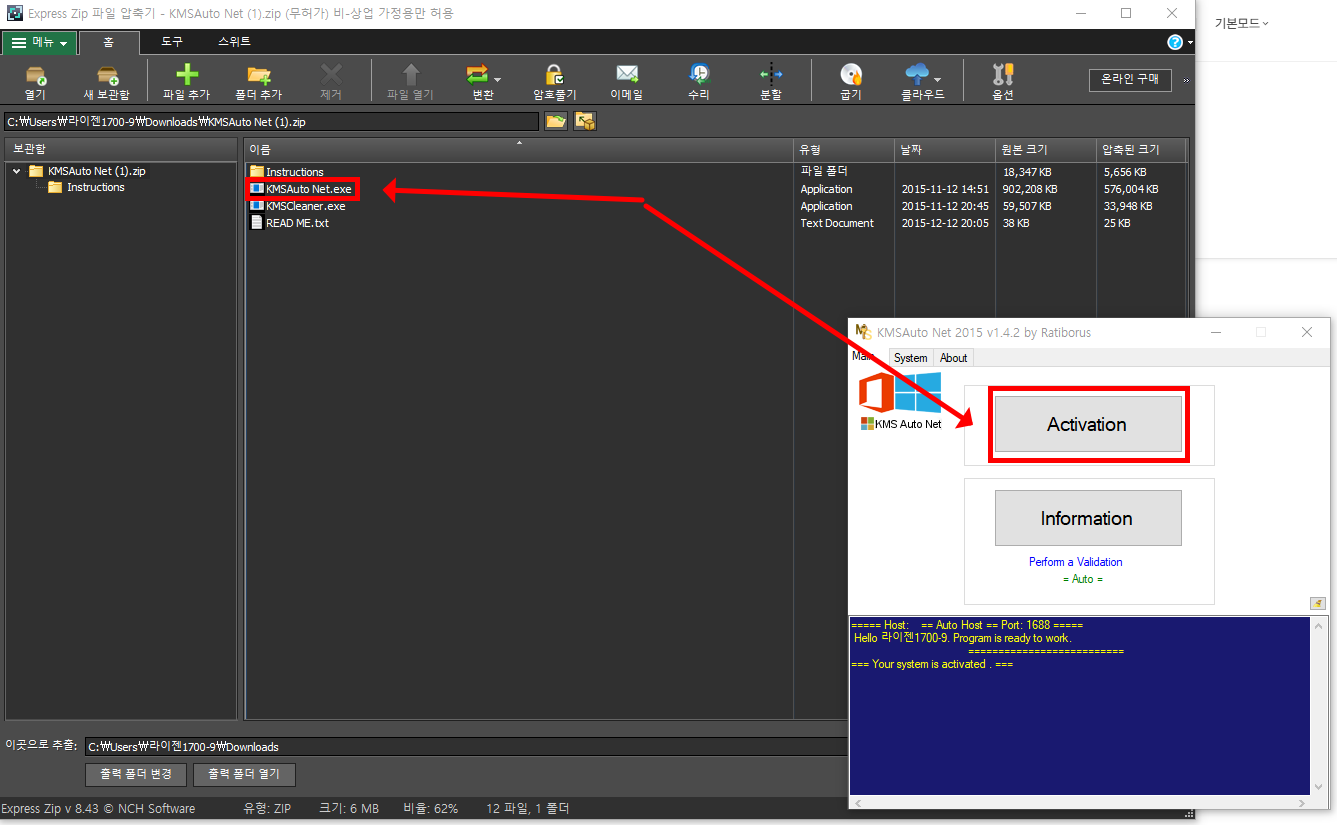Click the 출력 폴더 열기 button
The image size is (1337, 825).
245,774
